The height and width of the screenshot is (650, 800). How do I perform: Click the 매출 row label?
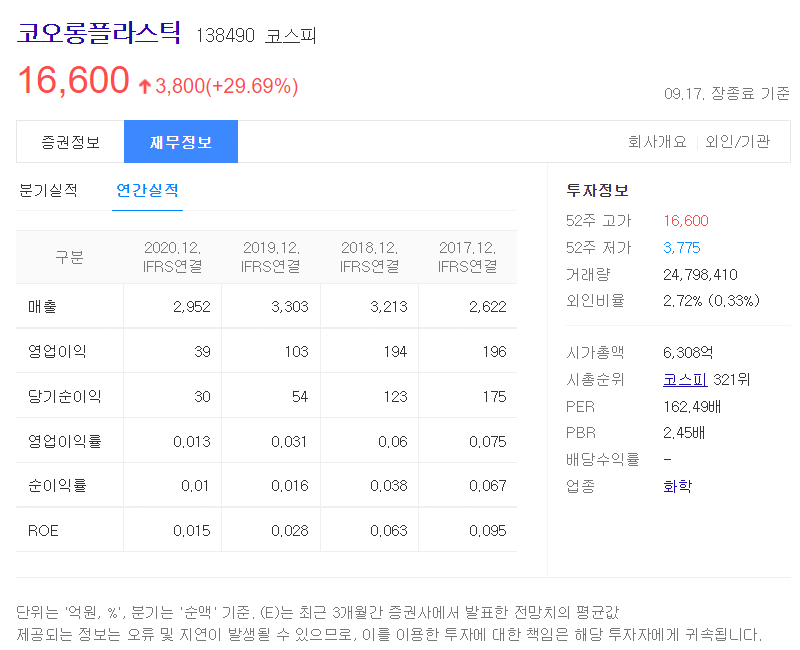coord(42,306)
